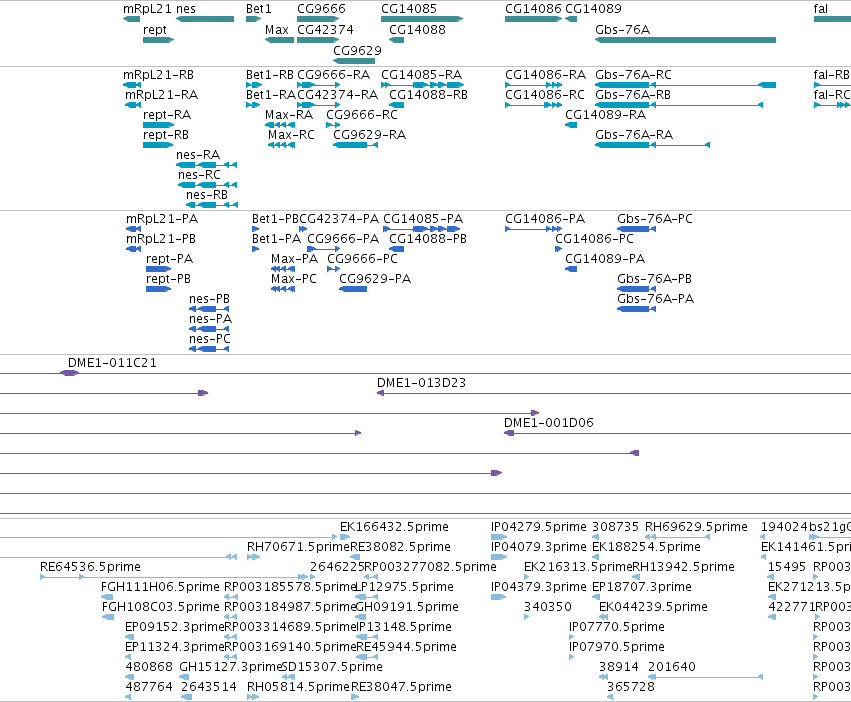Select the CG14086-PA protein label
Image resolution: width=851 pixels, height=702 pixels.
pos(545,219)
